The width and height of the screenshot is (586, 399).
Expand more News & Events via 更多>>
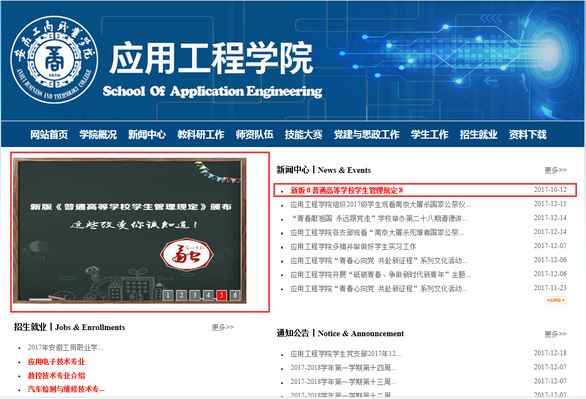tap(555, 170)
